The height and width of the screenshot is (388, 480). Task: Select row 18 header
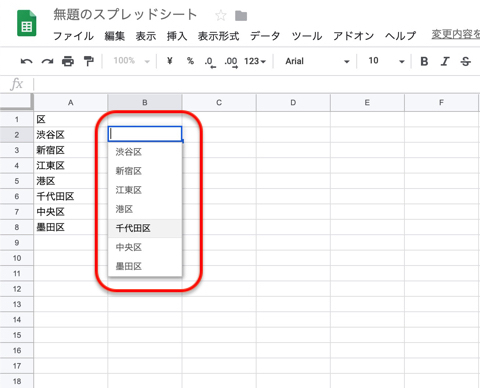17,381
